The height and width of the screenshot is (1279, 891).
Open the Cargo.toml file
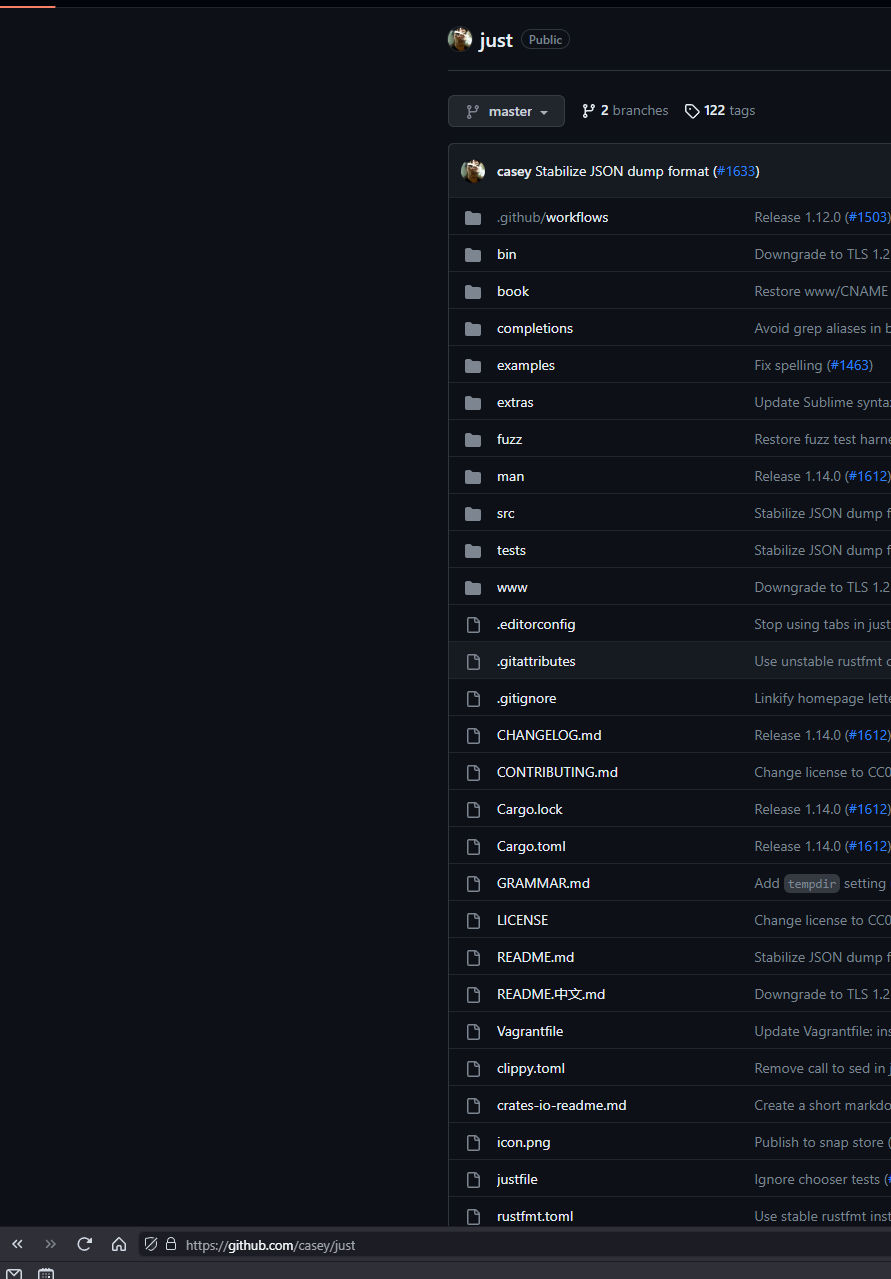(x=531, y=847)
